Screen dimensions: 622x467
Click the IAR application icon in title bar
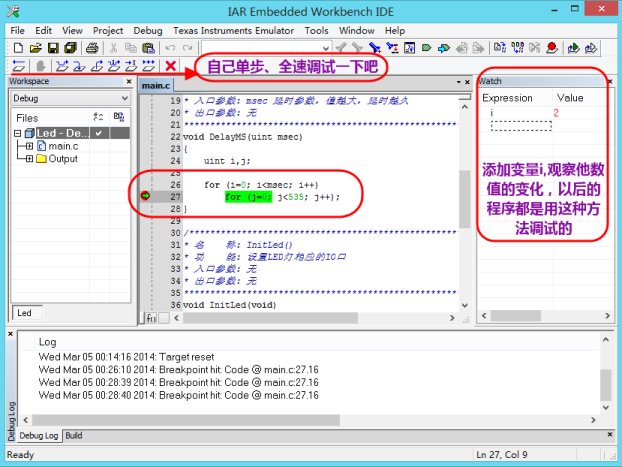click(x=13, y=11)
